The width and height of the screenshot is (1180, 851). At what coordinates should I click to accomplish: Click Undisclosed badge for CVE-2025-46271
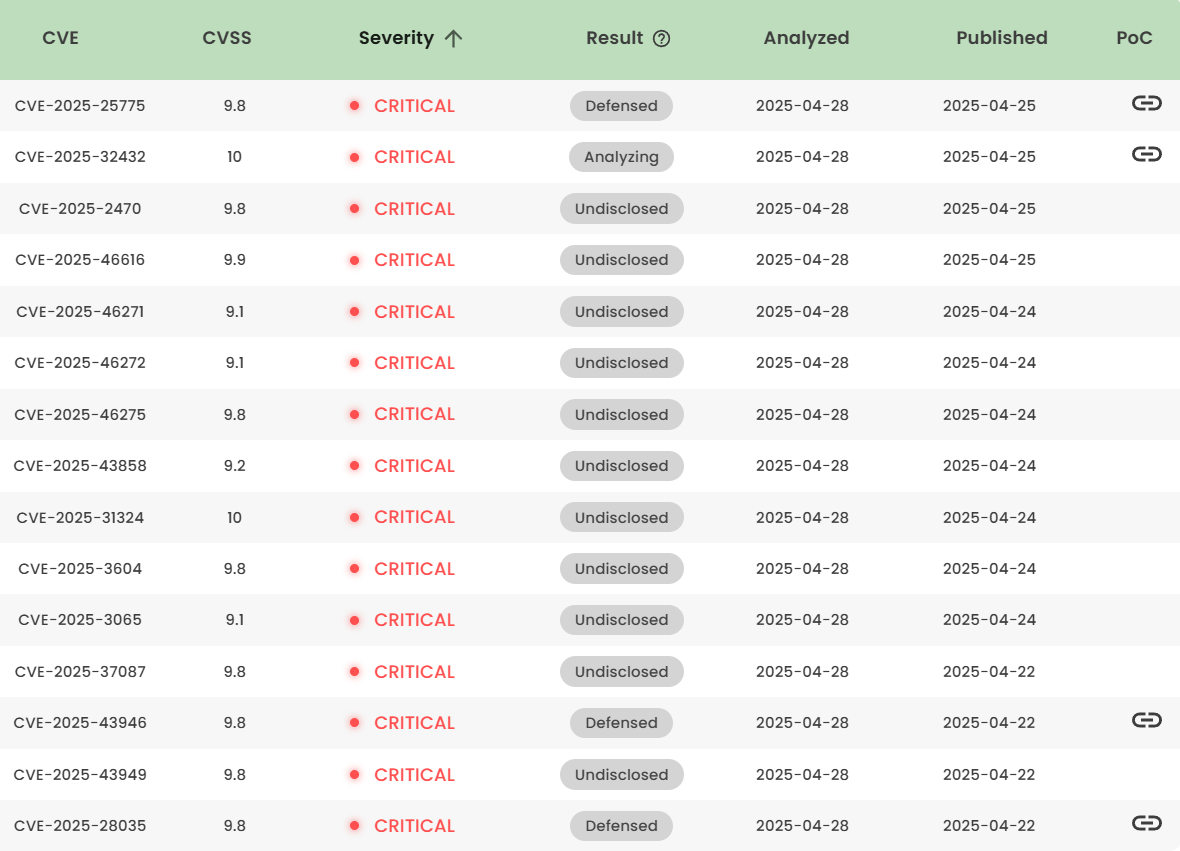621,312
